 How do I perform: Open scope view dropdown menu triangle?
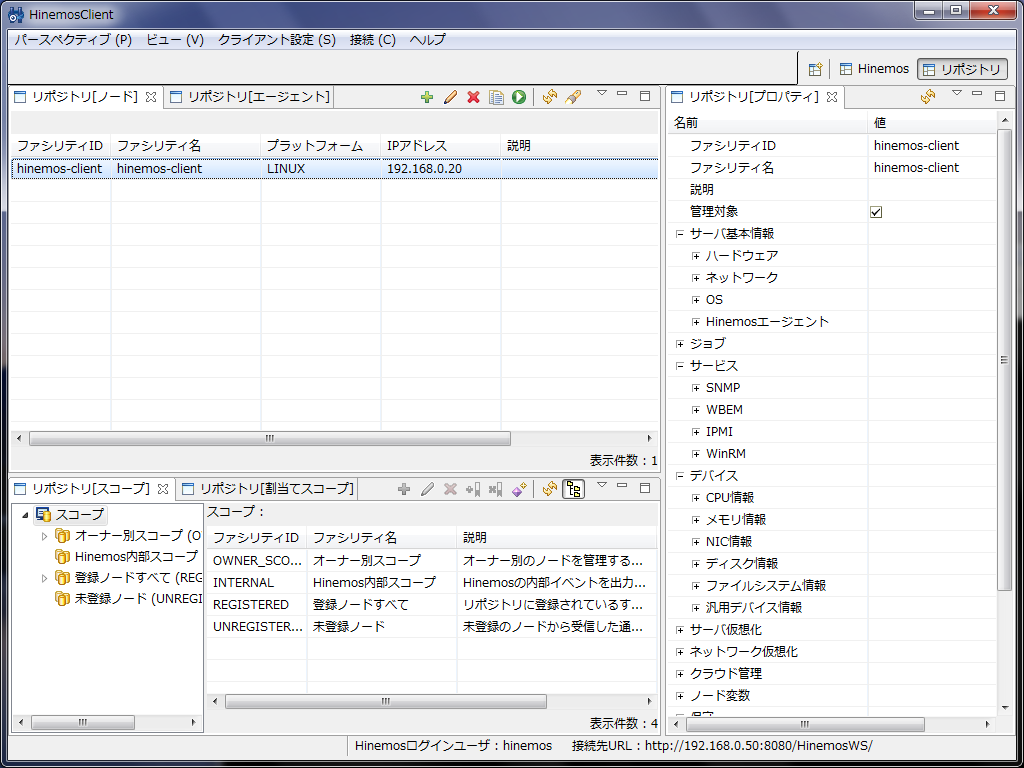602,485
